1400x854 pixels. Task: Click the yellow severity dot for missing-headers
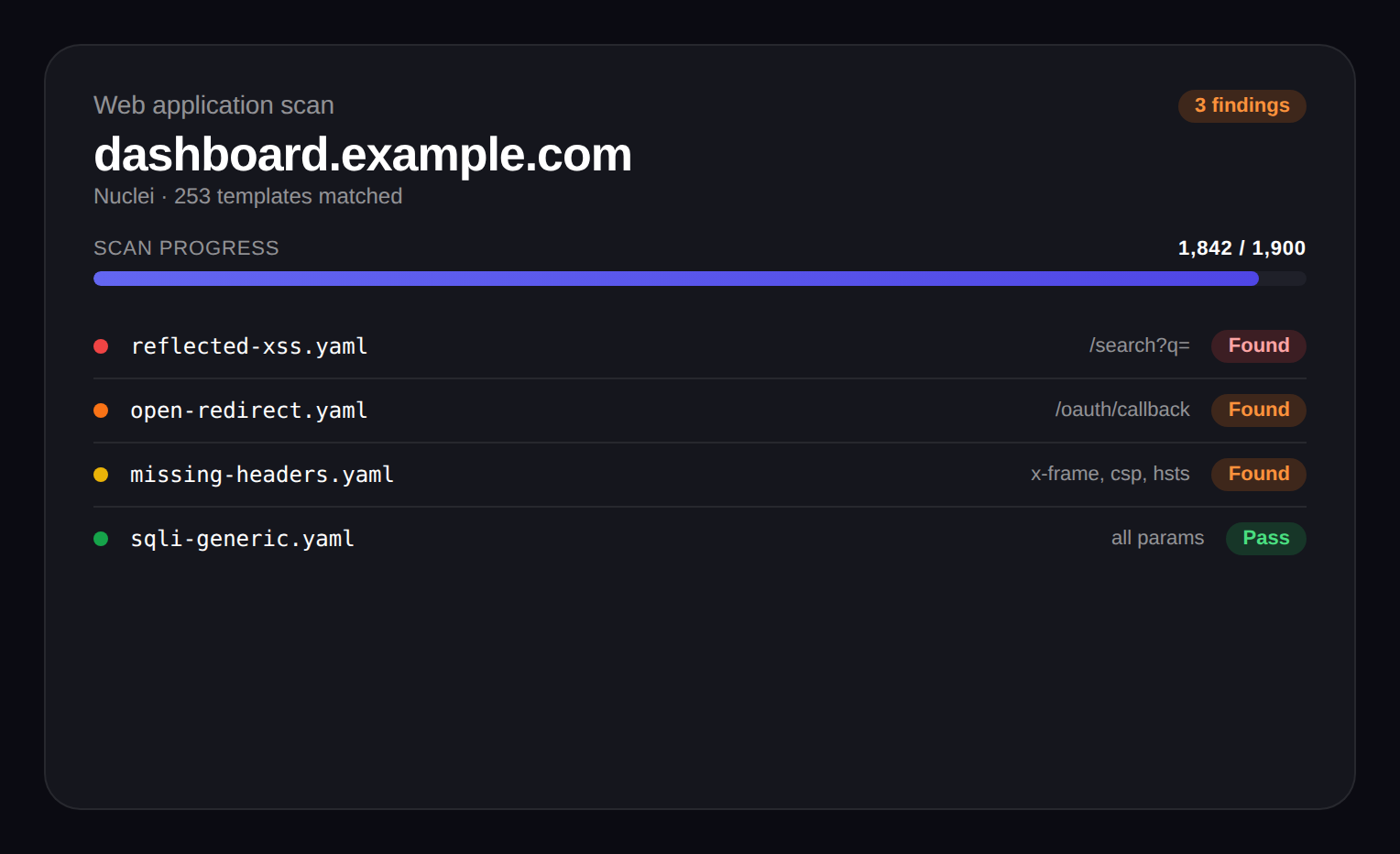pyautogui.click(x=101, y=475)
